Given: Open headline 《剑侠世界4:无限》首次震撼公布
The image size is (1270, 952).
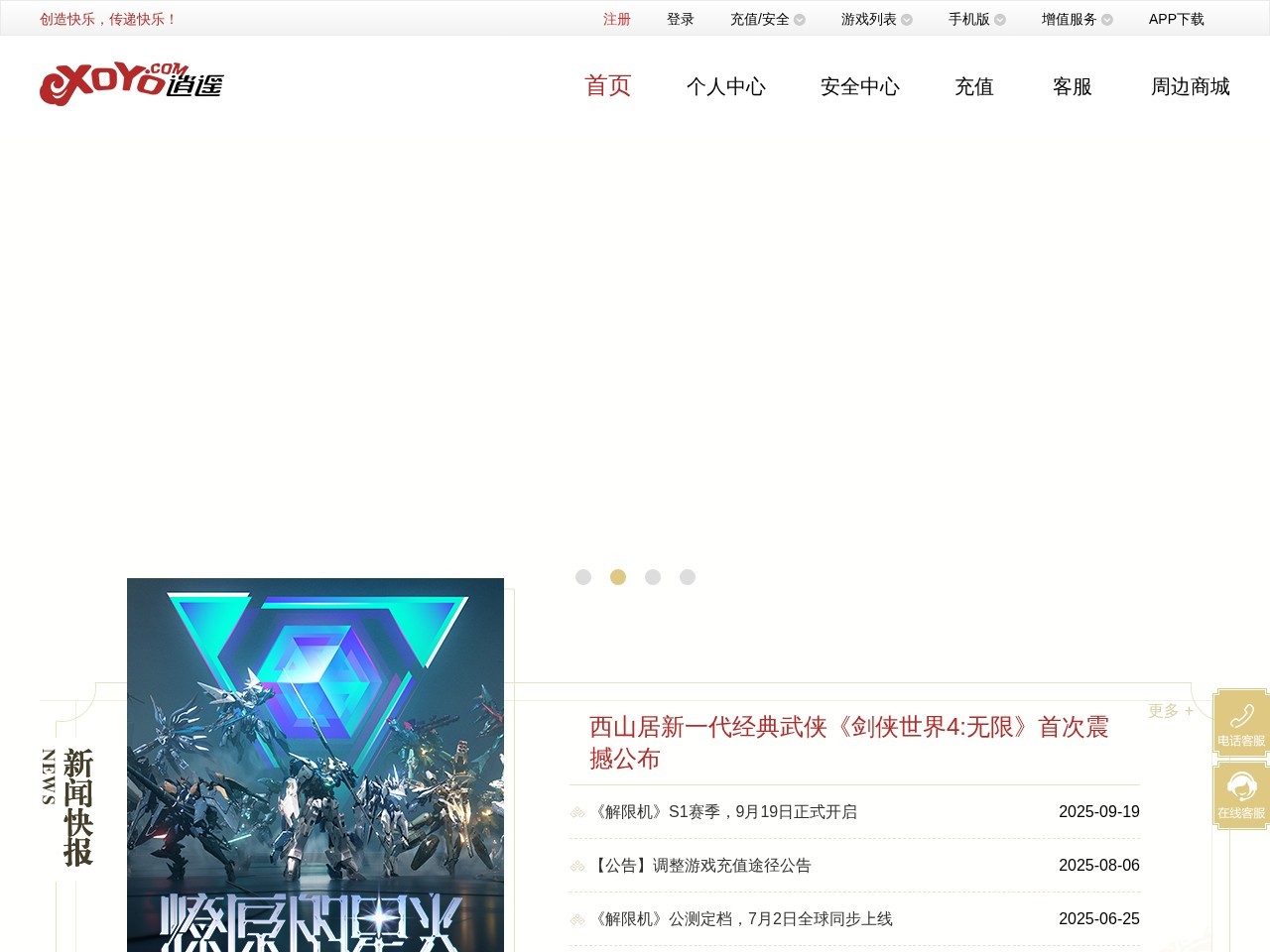Looking at the screenshot, I should tap(849, 743).
